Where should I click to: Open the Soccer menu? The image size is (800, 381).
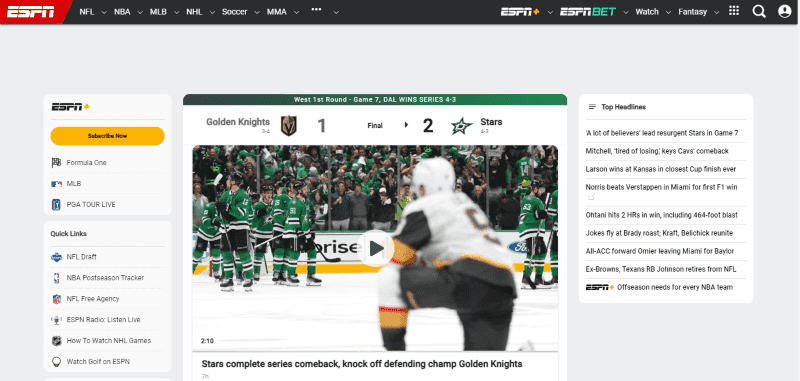click(x=234, y=12)
